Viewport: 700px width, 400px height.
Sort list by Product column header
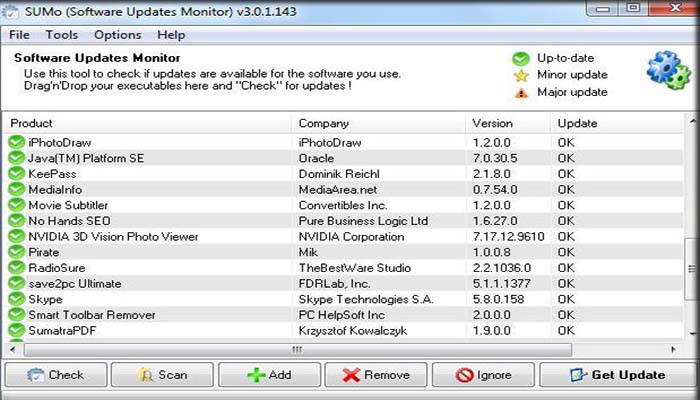147,123
